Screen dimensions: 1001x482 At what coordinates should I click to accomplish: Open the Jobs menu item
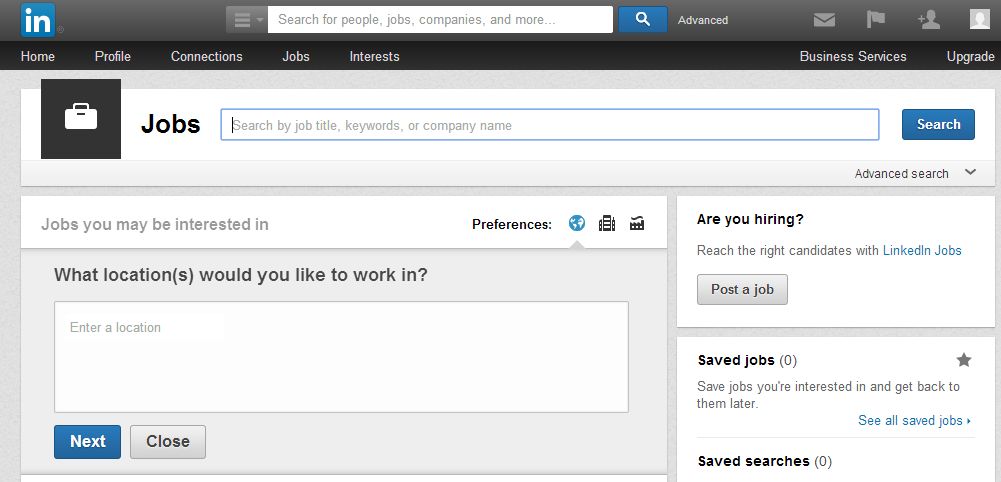(296, 56)
